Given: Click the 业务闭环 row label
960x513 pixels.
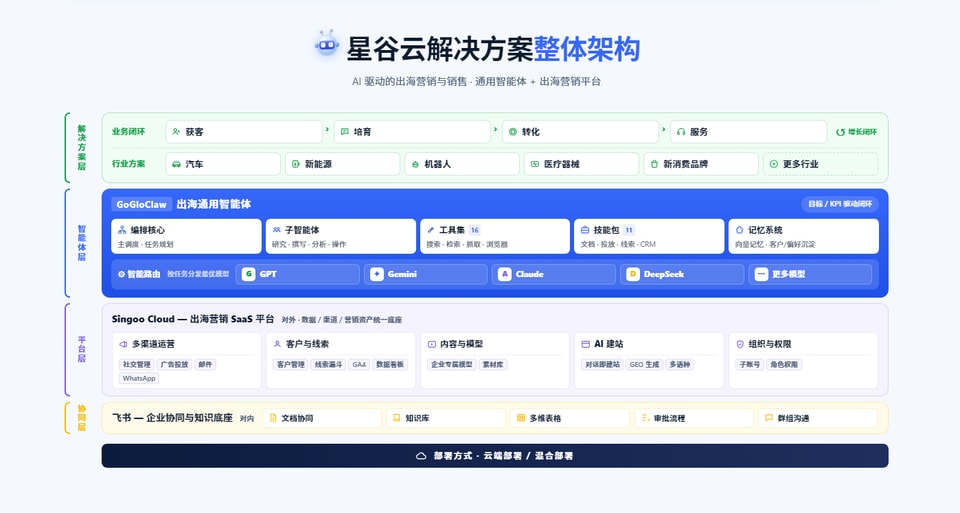Looking at the screenshot, I should (x=129, y=132).
